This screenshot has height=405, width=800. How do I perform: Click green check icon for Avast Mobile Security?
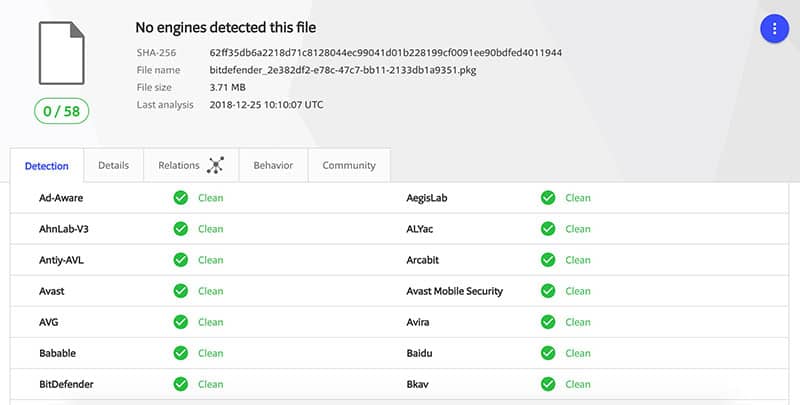(548, 291)
